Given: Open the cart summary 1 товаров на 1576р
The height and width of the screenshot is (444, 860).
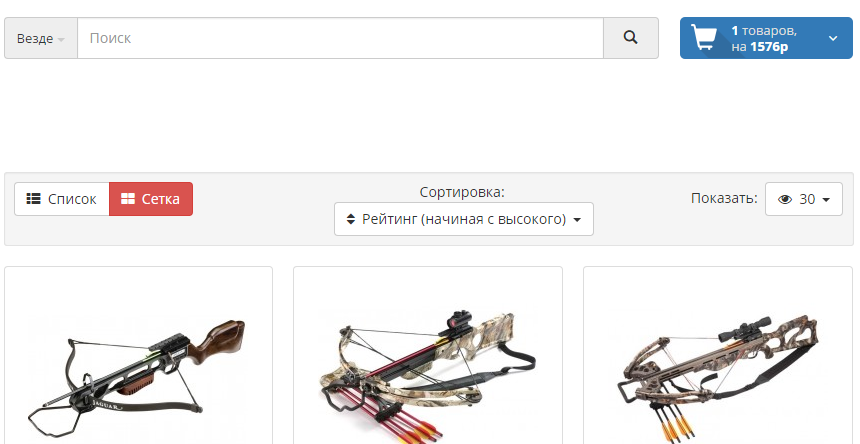Looking at the screenshot, I should [x=766, y=38].
